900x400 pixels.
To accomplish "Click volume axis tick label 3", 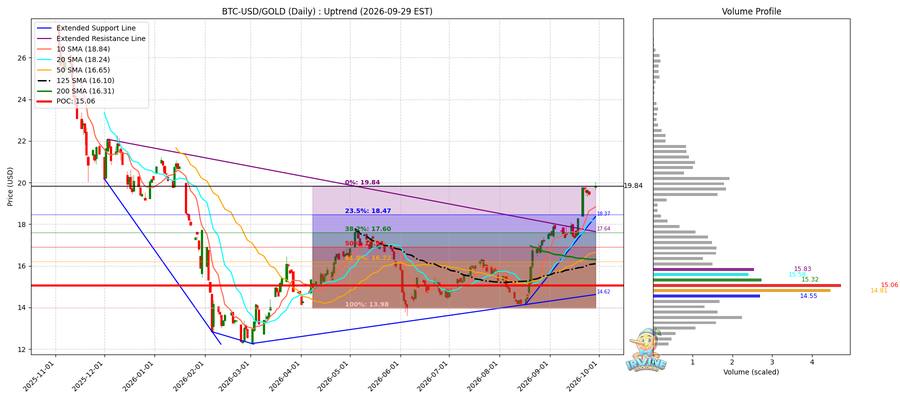I will (772, 362).
